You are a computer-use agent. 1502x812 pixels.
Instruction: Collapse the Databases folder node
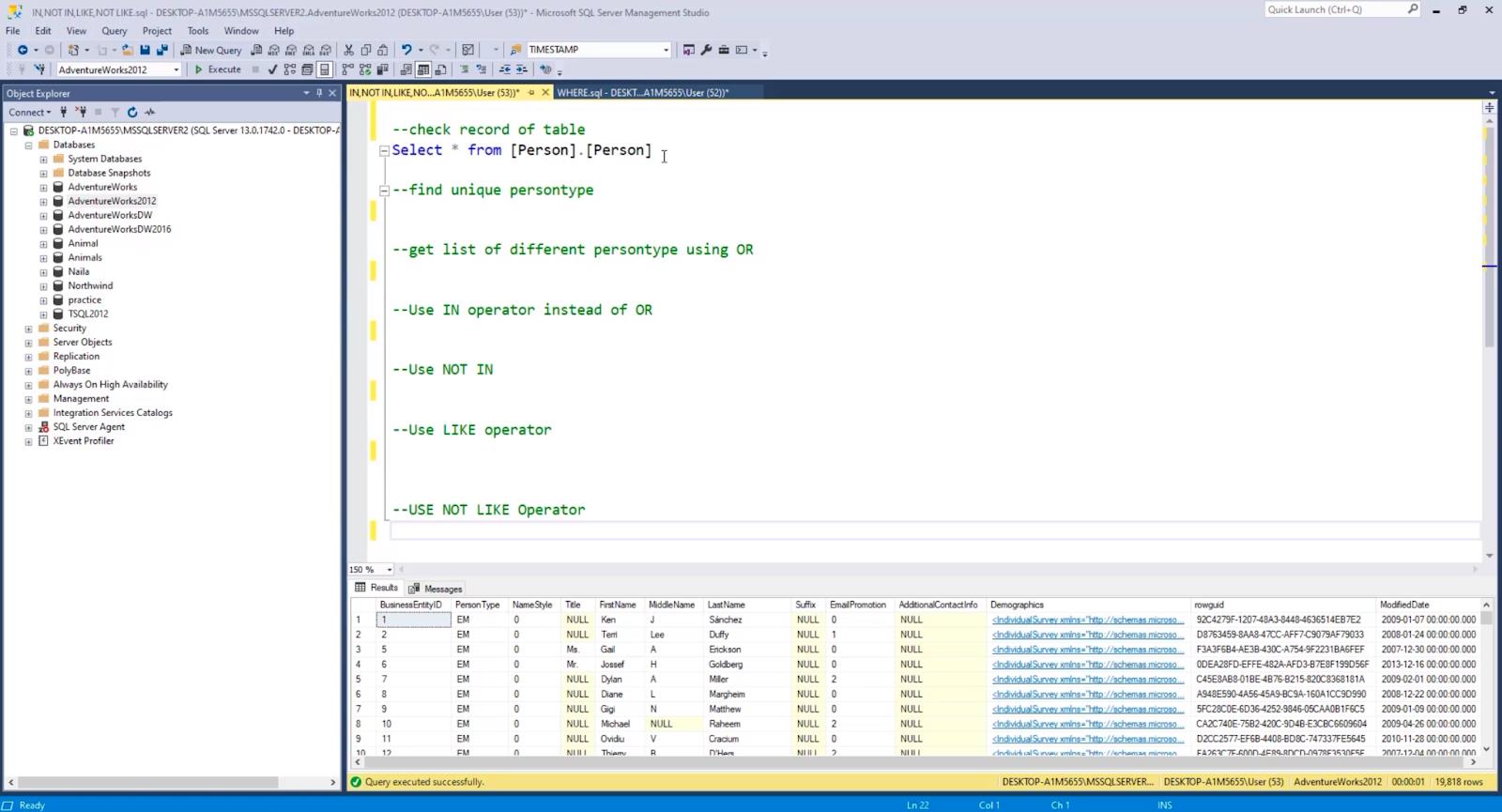(28, 146)
